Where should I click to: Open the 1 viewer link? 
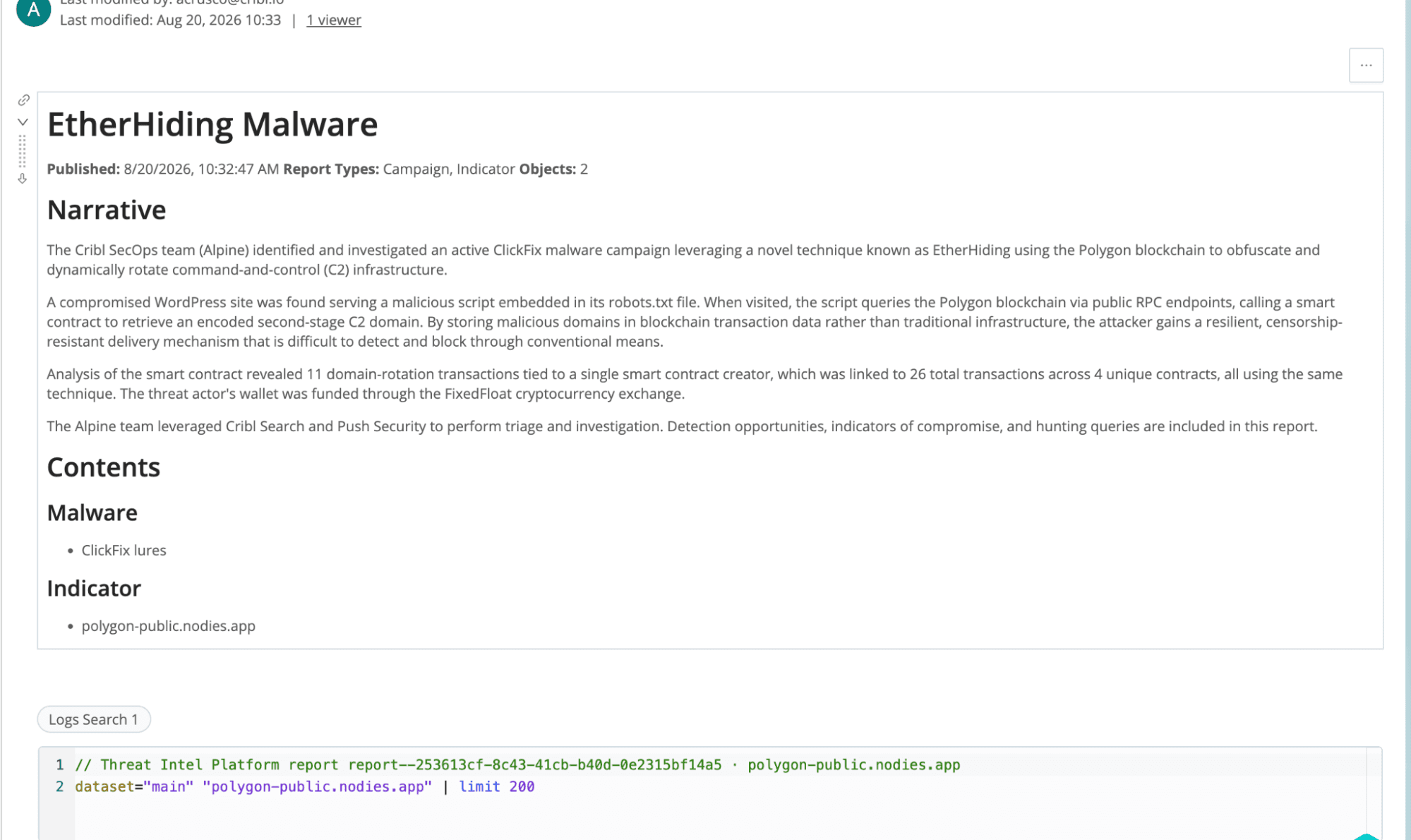[x=334, y=20]
